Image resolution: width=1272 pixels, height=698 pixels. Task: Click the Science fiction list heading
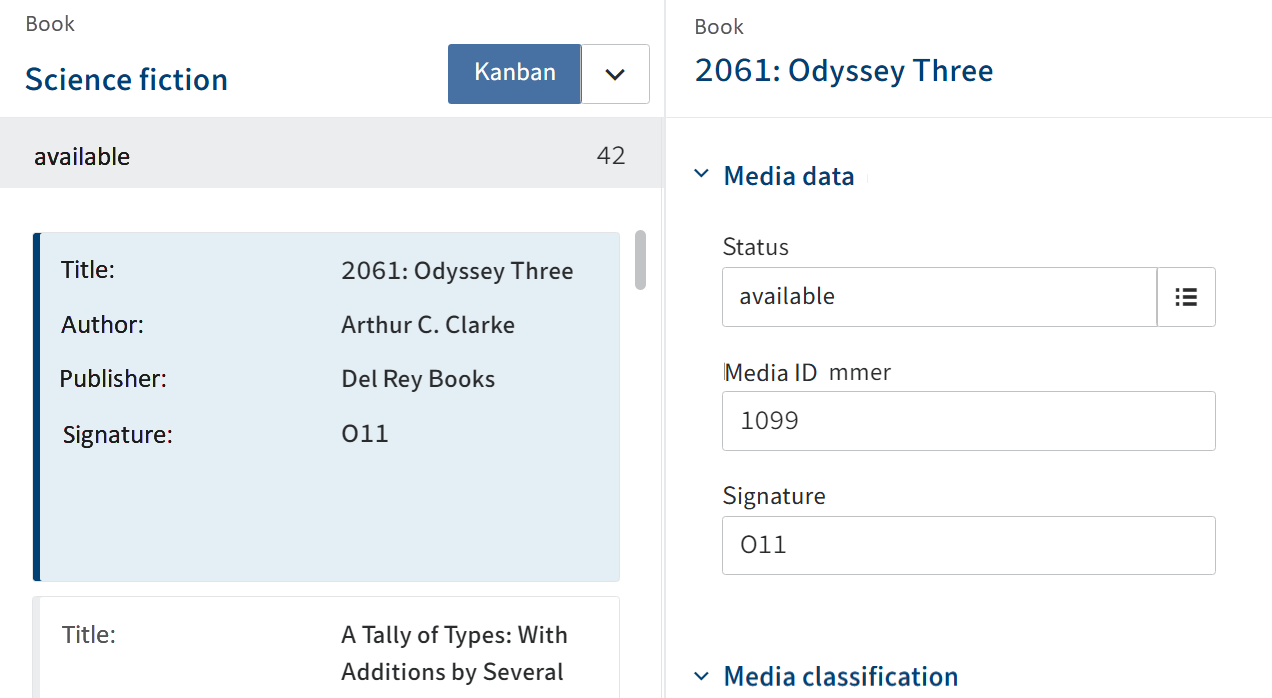coord(126,80)
